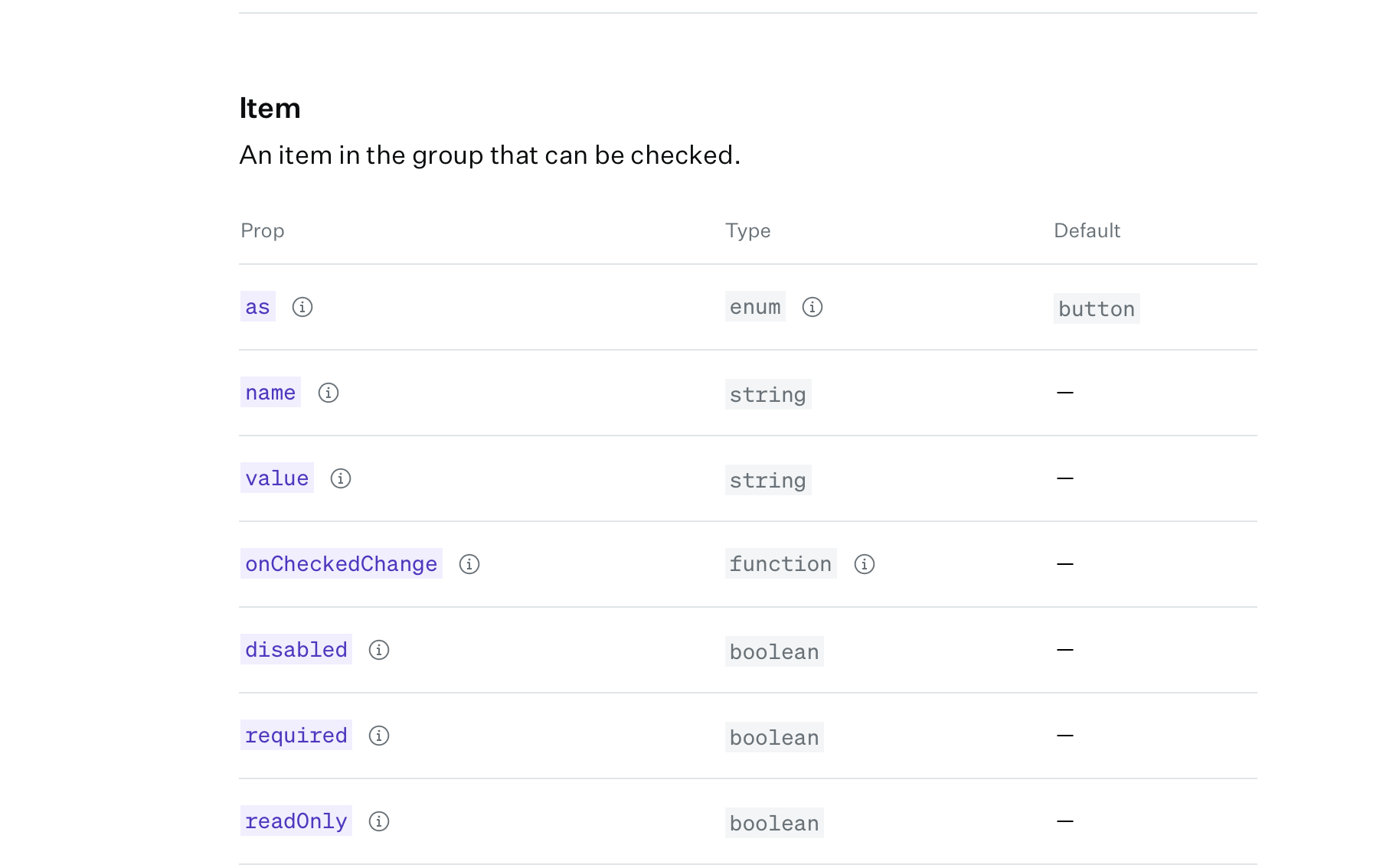
Task: Select the as prop badge
Action: pyautogui.click(x=257, y=306)
